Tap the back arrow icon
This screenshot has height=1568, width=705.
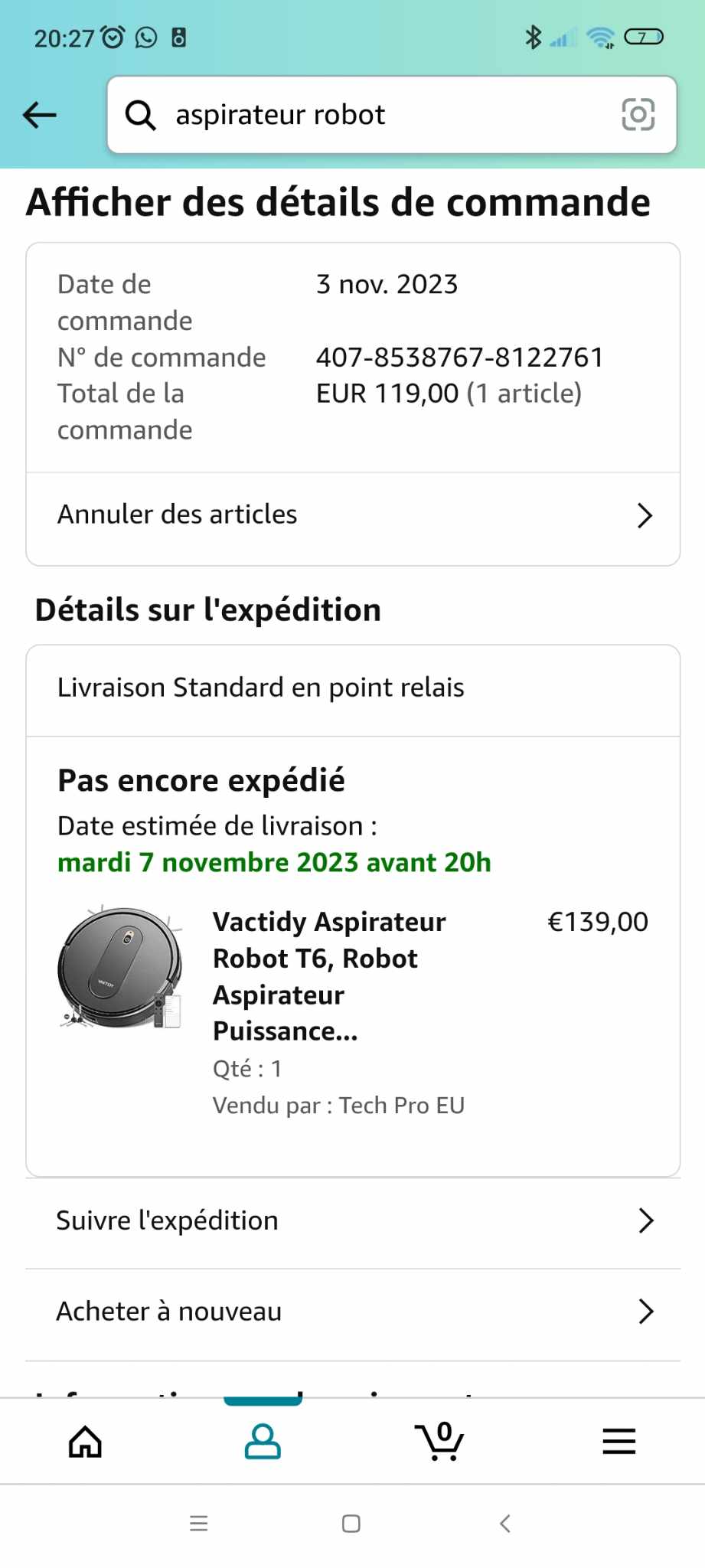40,115
